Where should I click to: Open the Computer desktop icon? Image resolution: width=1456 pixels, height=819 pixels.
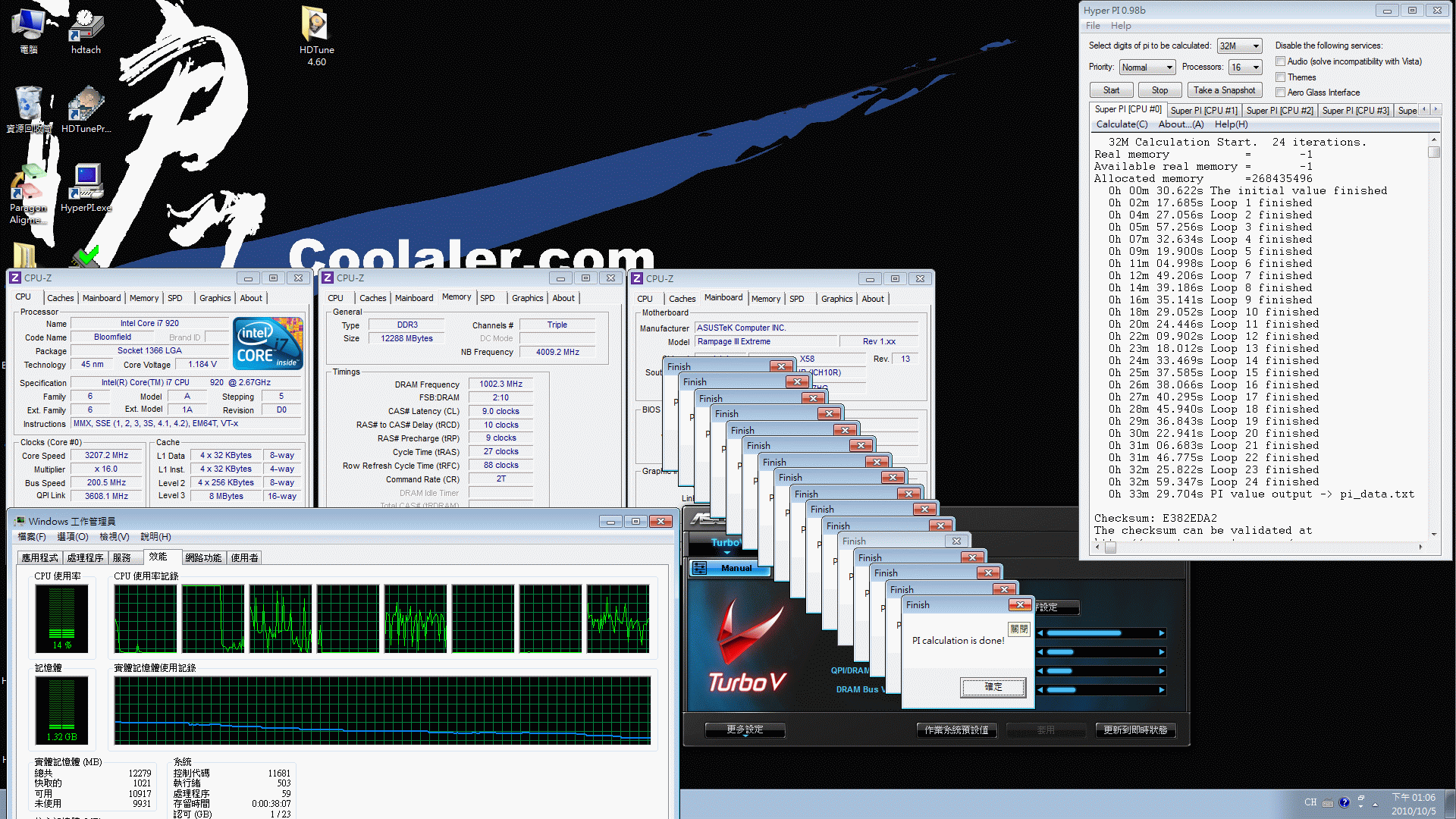click(x=29, y=30)
